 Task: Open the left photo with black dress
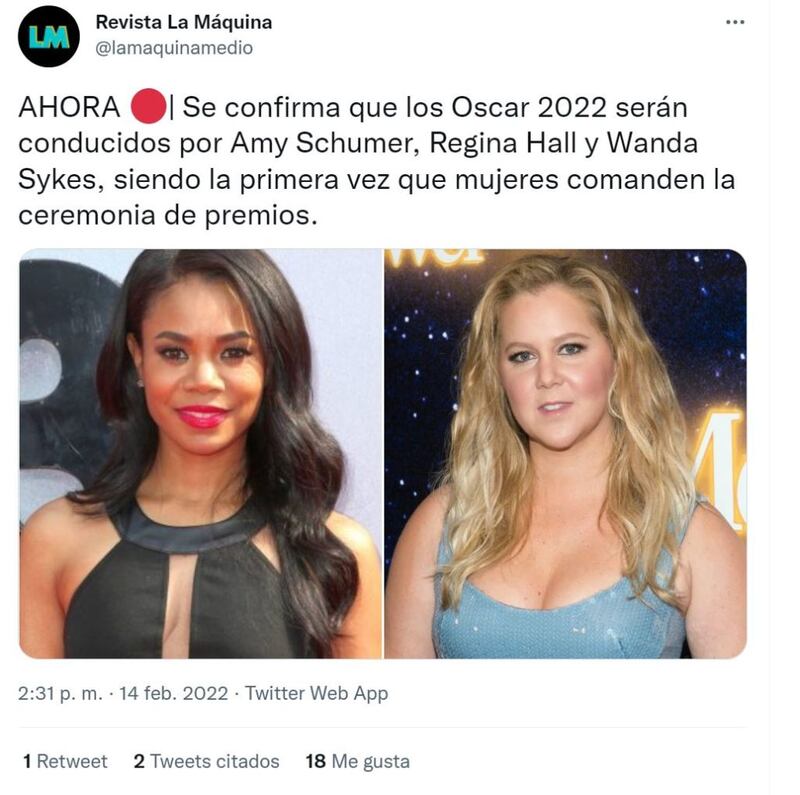200,454
